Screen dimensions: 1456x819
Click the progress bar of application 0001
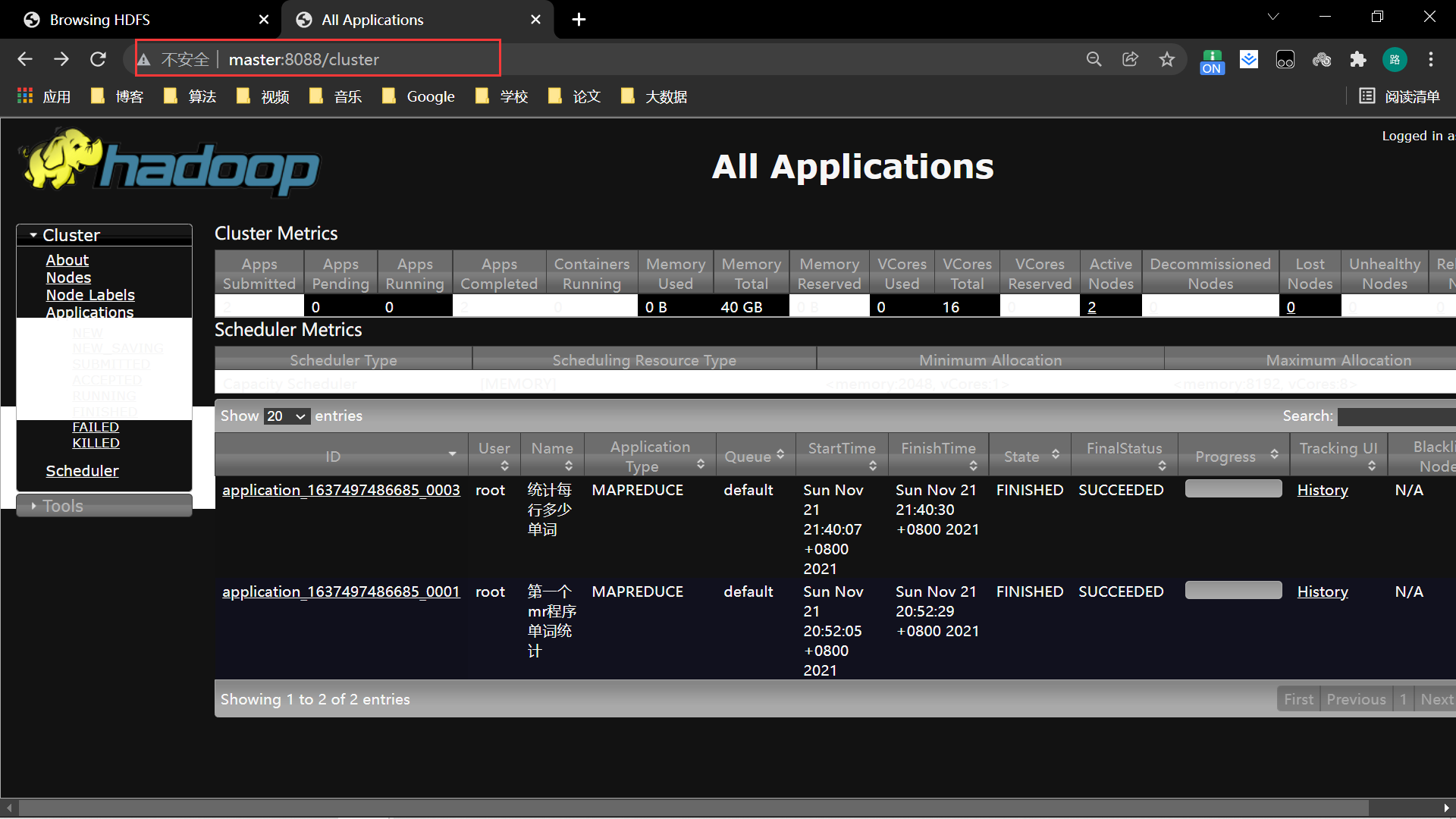[x=1233, y=591]
